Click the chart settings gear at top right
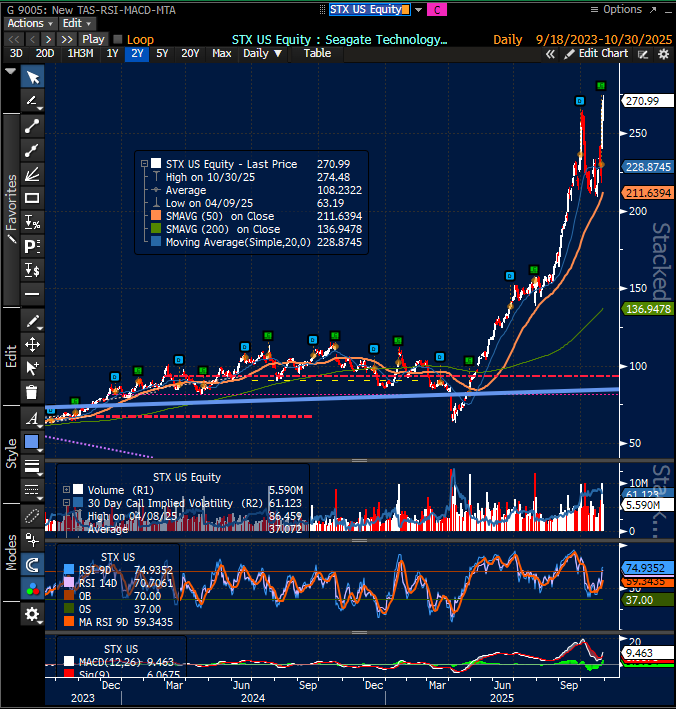Screen dimensions: 676x709 663,54
